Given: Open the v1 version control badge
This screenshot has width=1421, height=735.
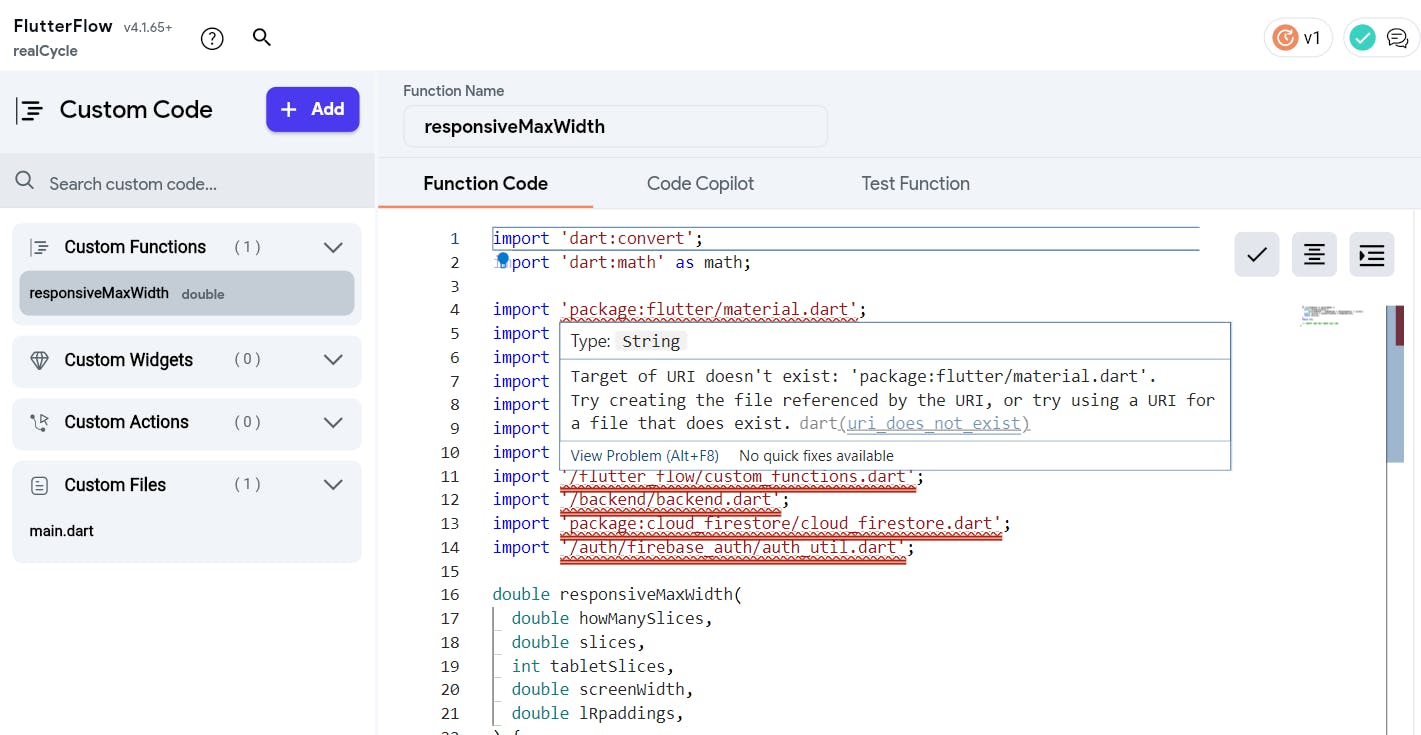Looking at the screenshot, I should point(1298,38).
